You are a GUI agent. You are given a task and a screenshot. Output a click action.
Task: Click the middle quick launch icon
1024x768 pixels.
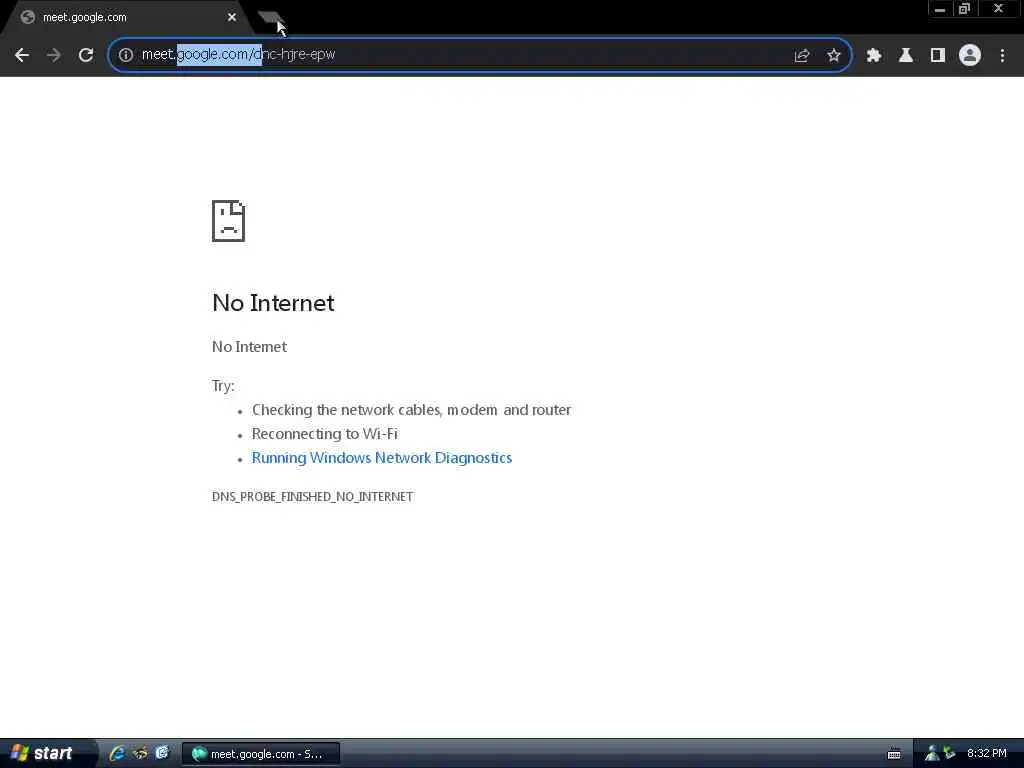click(x=140, y=754)
